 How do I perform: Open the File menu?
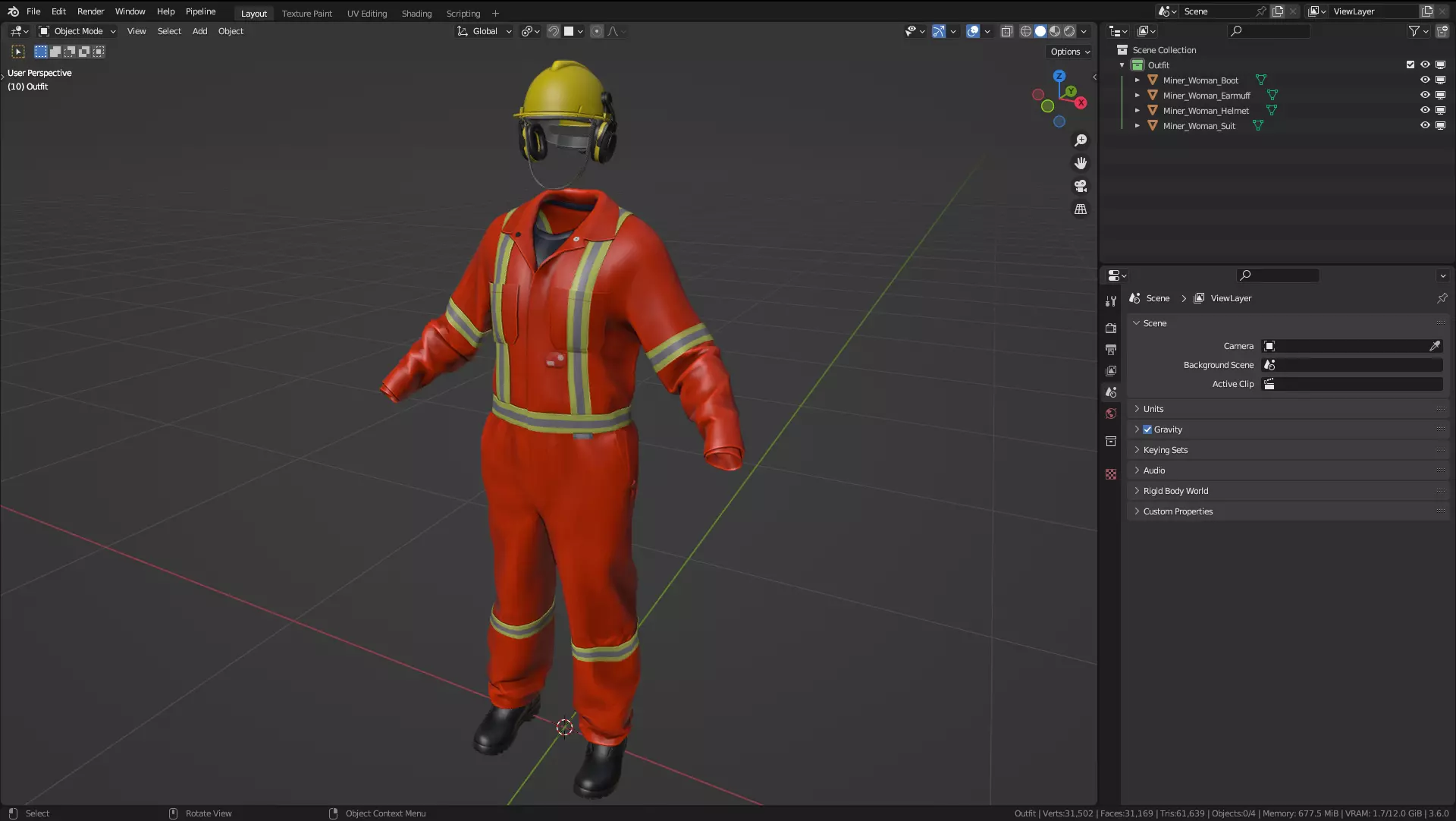[x=33, y=11]
